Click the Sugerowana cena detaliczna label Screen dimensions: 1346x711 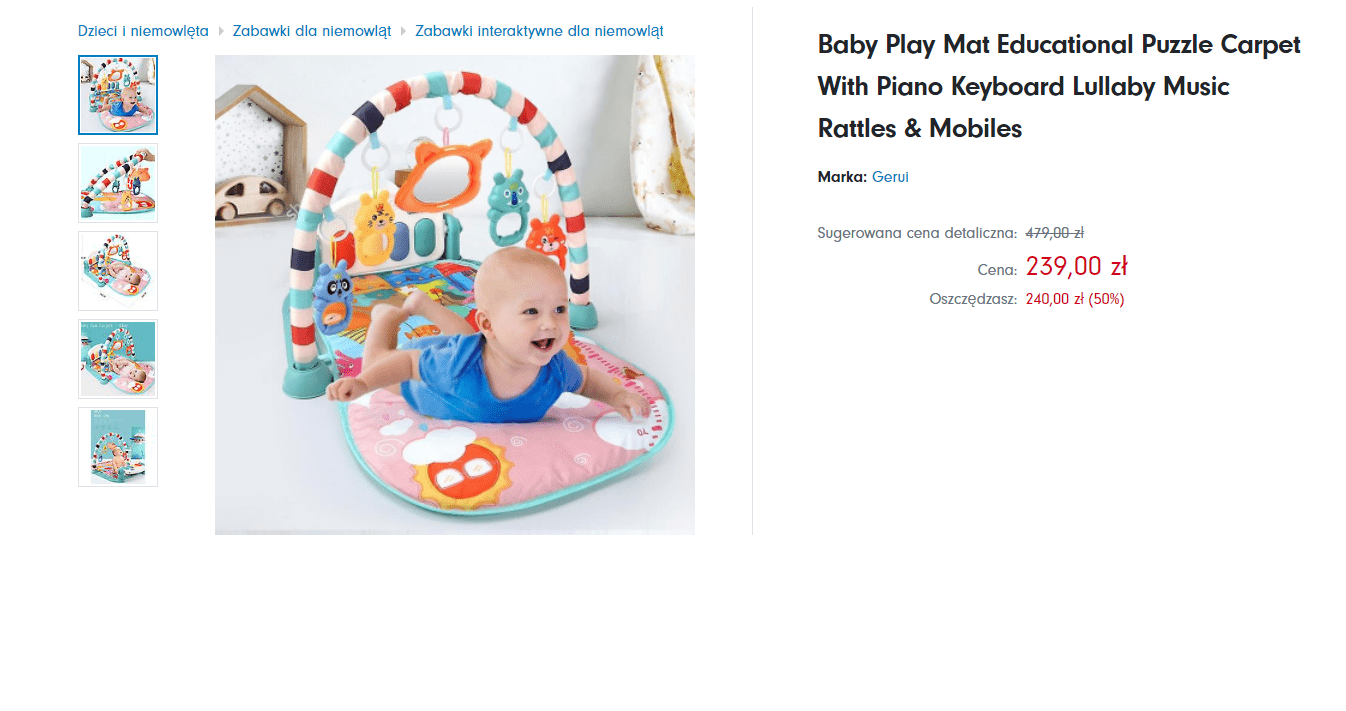pyautogui.click(x=917, y=233)
